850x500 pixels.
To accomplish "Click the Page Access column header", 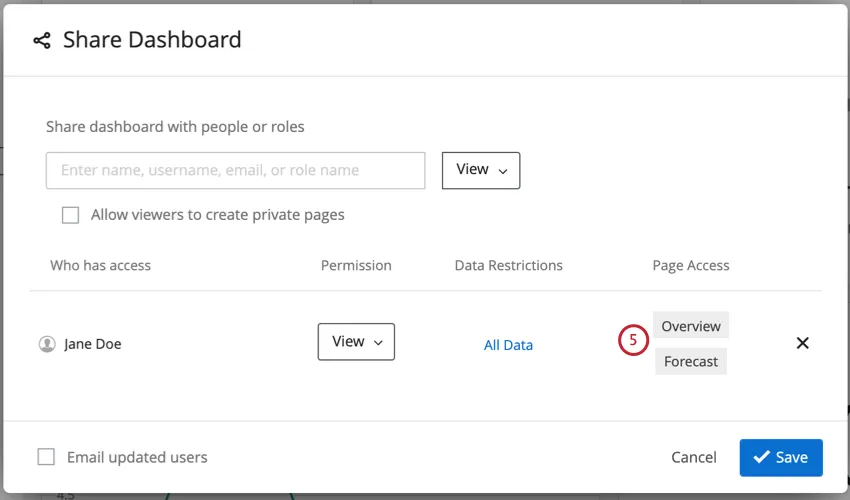I will point(691,265).
